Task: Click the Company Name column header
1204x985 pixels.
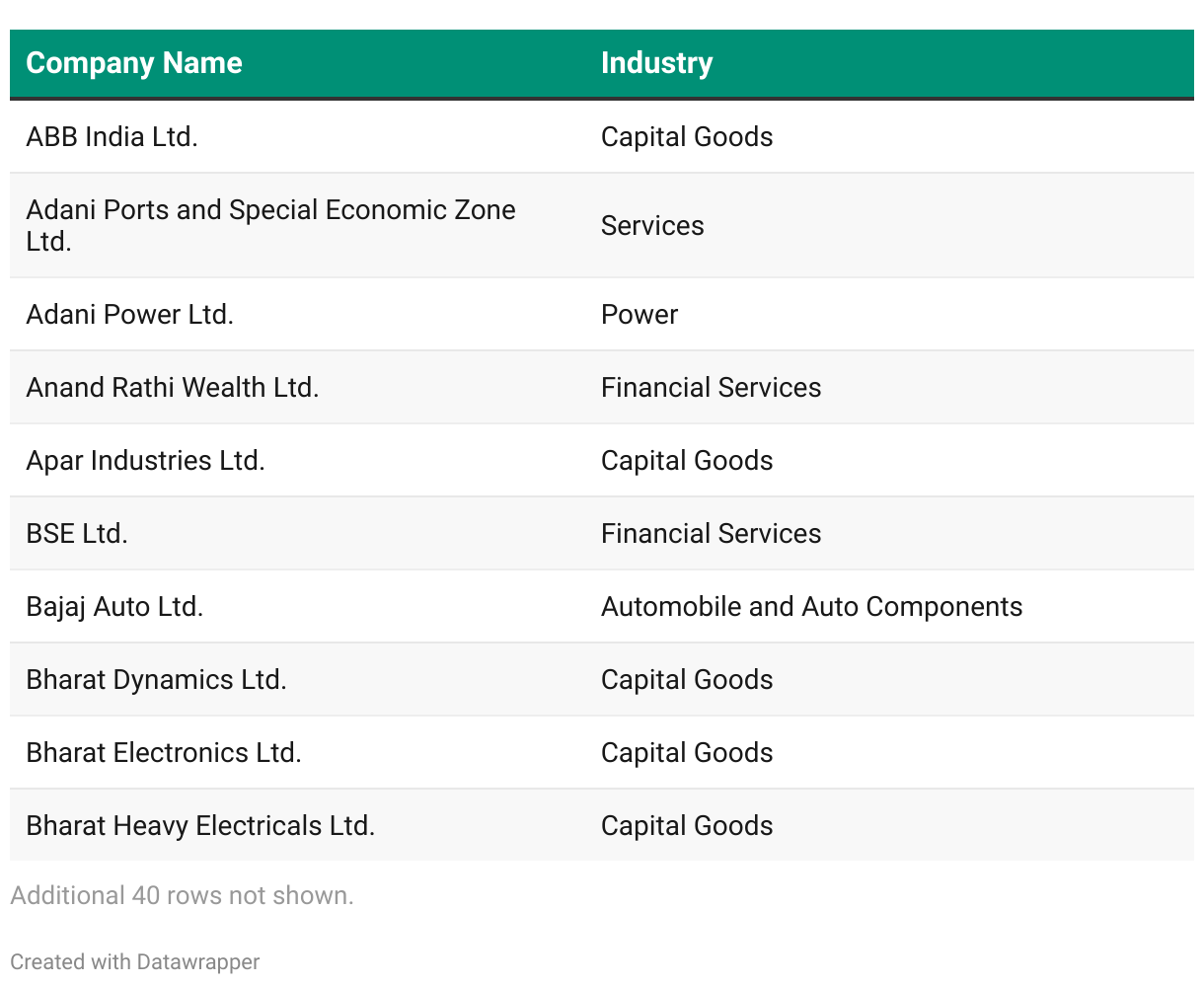Action: point(134,63)
